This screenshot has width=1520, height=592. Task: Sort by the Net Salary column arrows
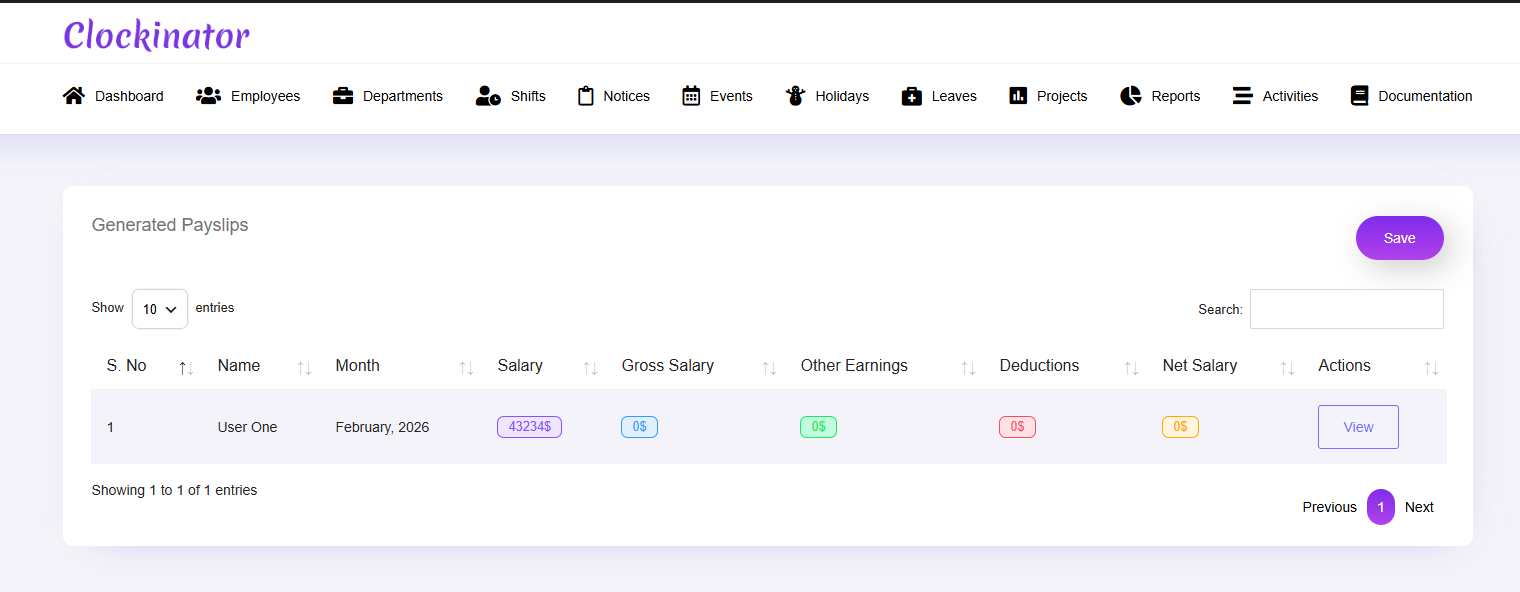coord(1287,368)
